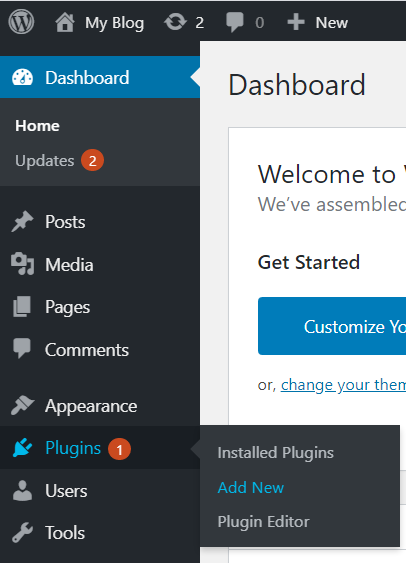406x563 pixels.
Task: Open the house icon for My Blog
Action: point(65,22)
